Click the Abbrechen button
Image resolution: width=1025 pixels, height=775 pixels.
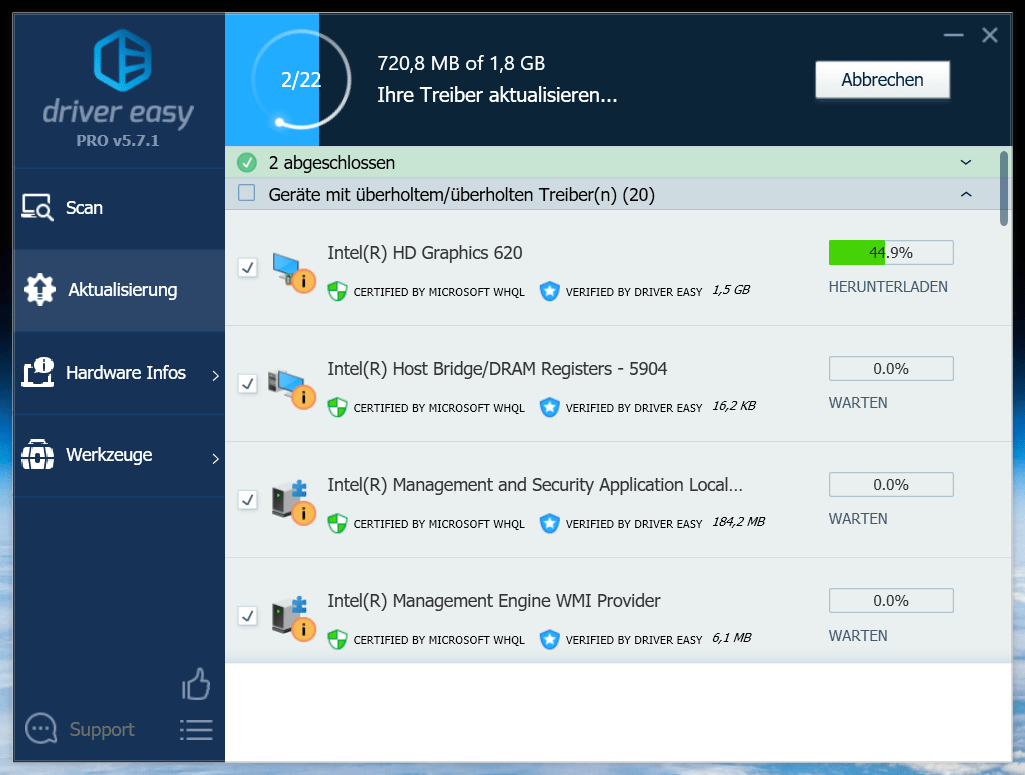coord(882,80)
